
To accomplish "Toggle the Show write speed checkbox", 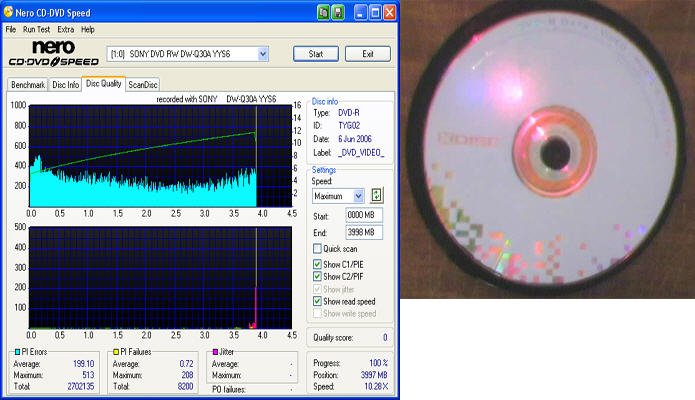I will tap(317, 313).
